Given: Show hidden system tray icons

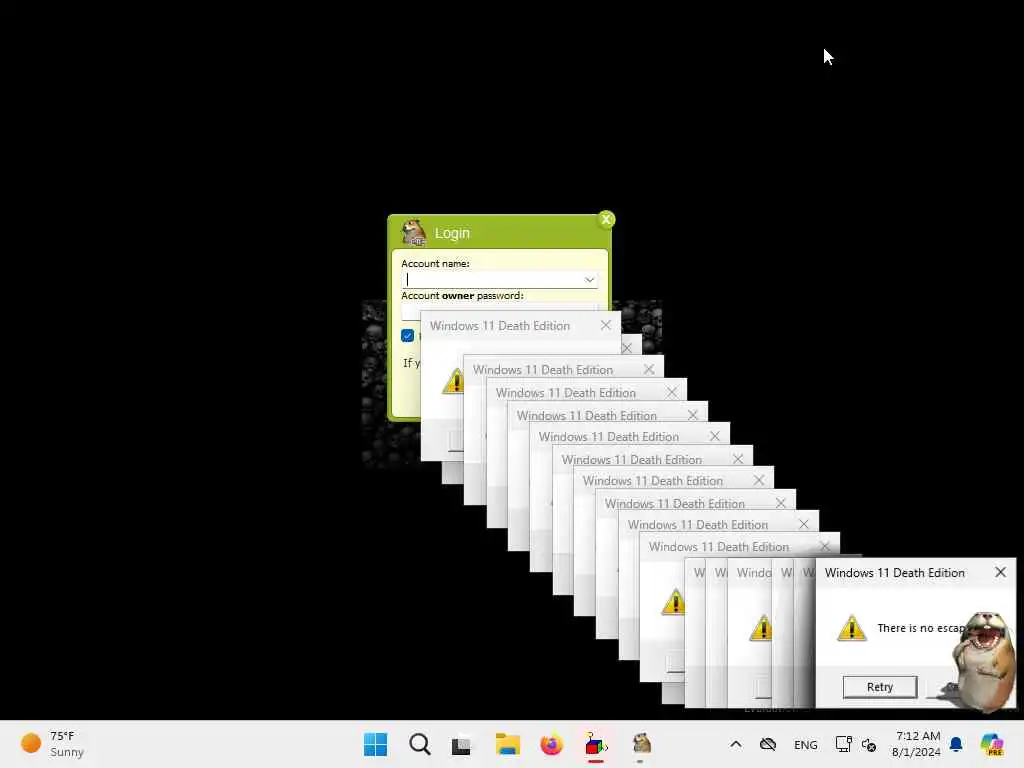Looking at the screenshot, I should pos(735,744).
